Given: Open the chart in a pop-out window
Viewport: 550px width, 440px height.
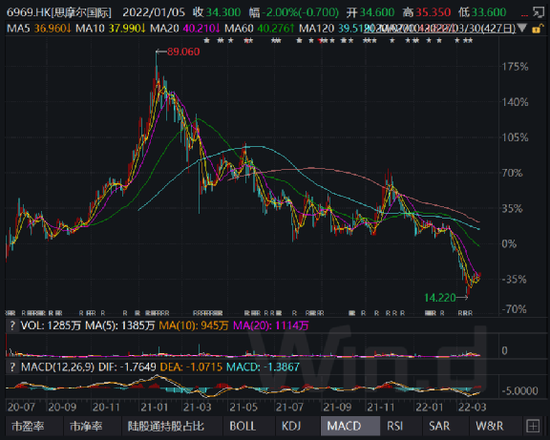Looking at the screenshot, I should coord(538,13).
